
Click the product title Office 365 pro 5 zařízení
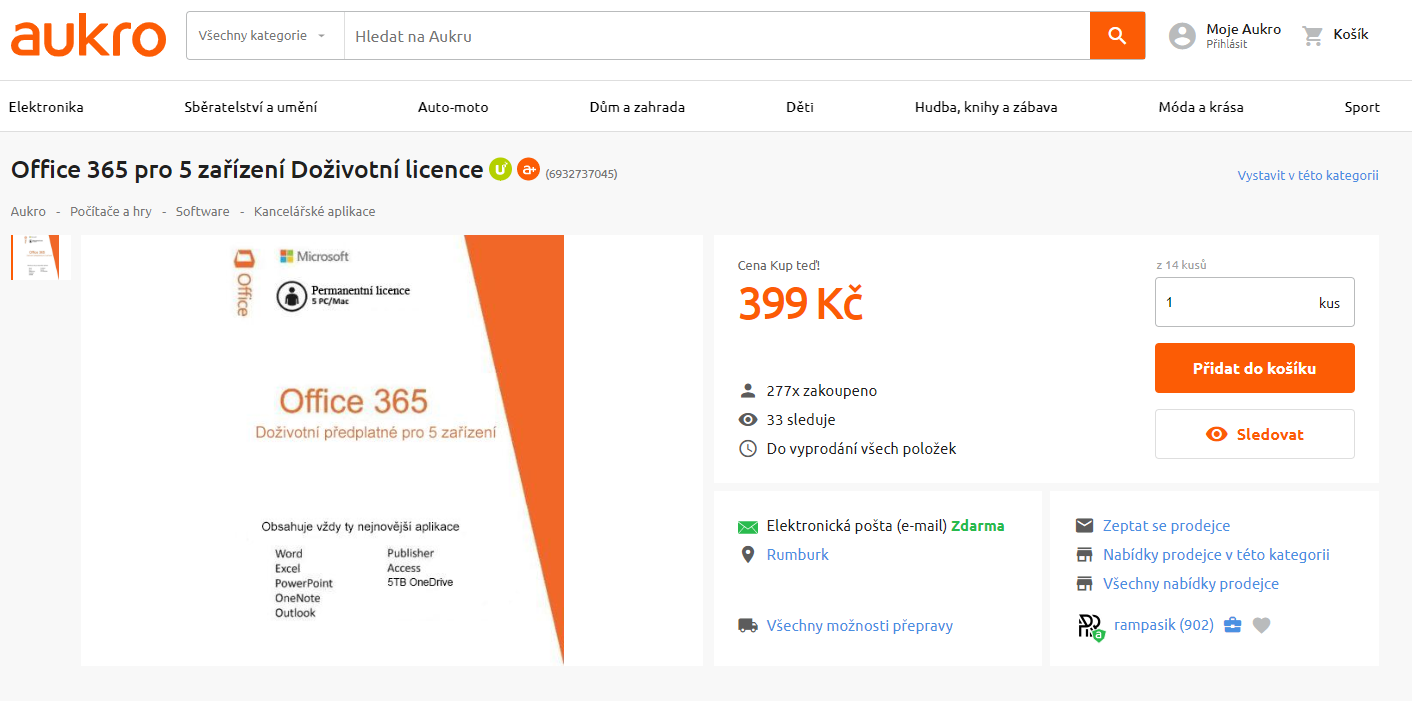coord(247,170)
